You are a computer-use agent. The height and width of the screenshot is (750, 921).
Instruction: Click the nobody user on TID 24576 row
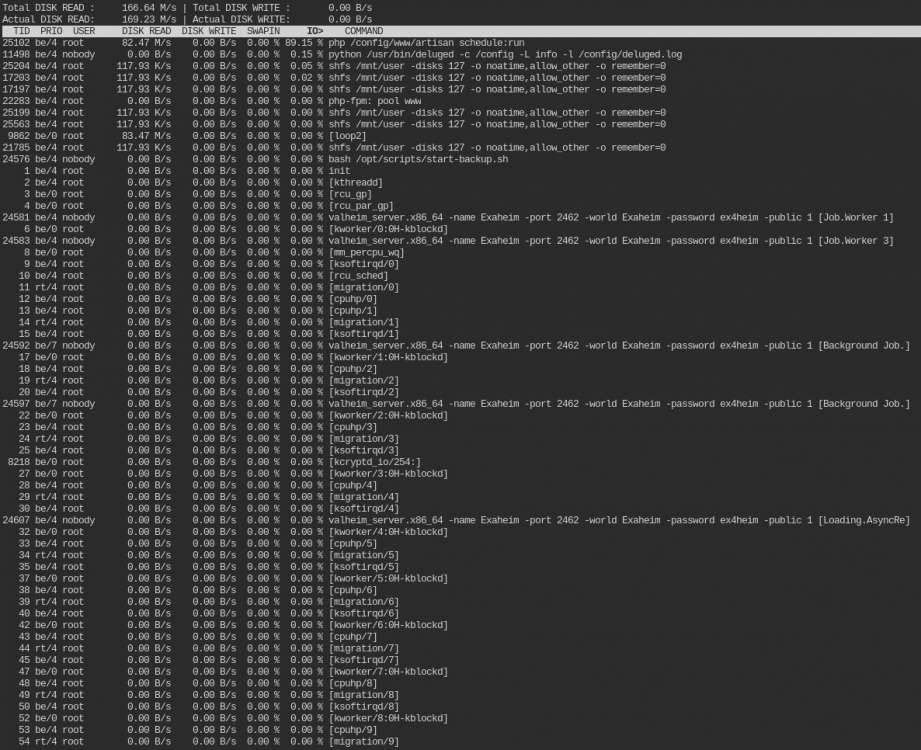[78, 159]
